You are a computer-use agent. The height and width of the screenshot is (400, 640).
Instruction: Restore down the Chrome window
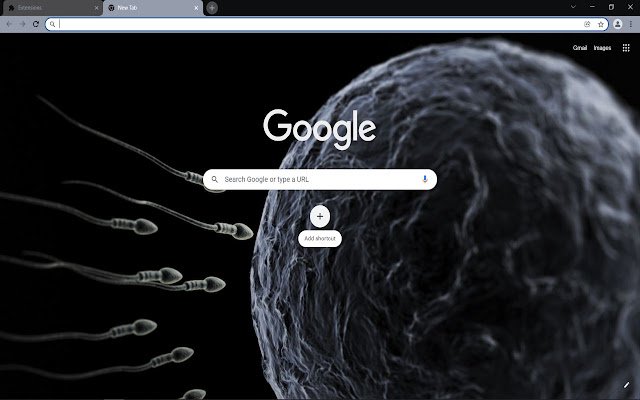[611, 7]
